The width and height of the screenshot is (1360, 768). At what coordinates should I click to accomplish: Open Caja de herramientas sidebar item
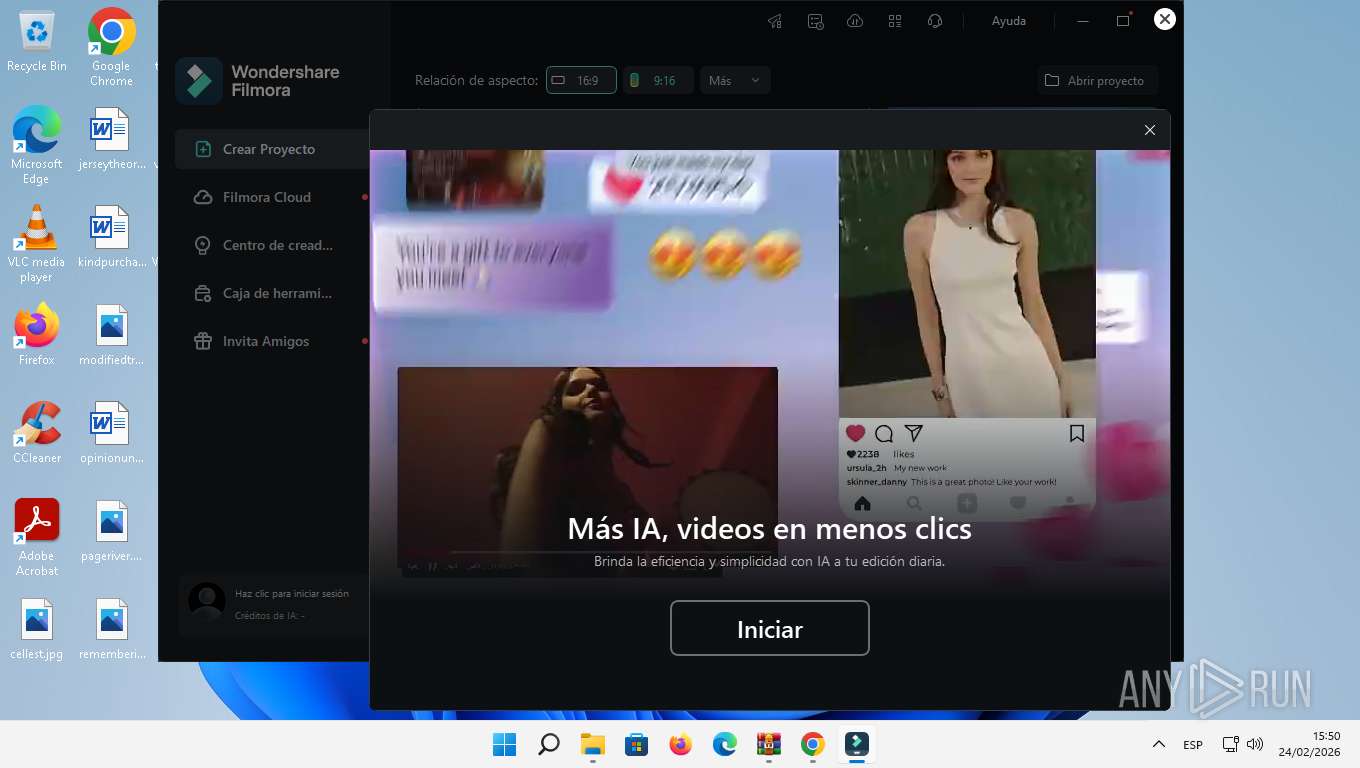click(272, 293)
